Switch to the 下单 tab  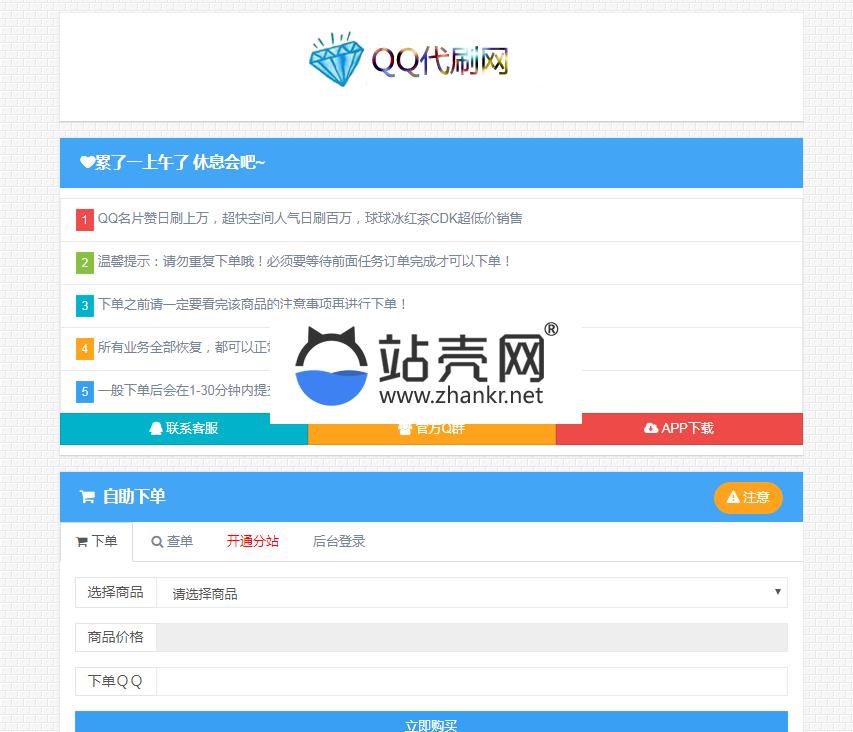pyautogui.click(x=97, y=542)
